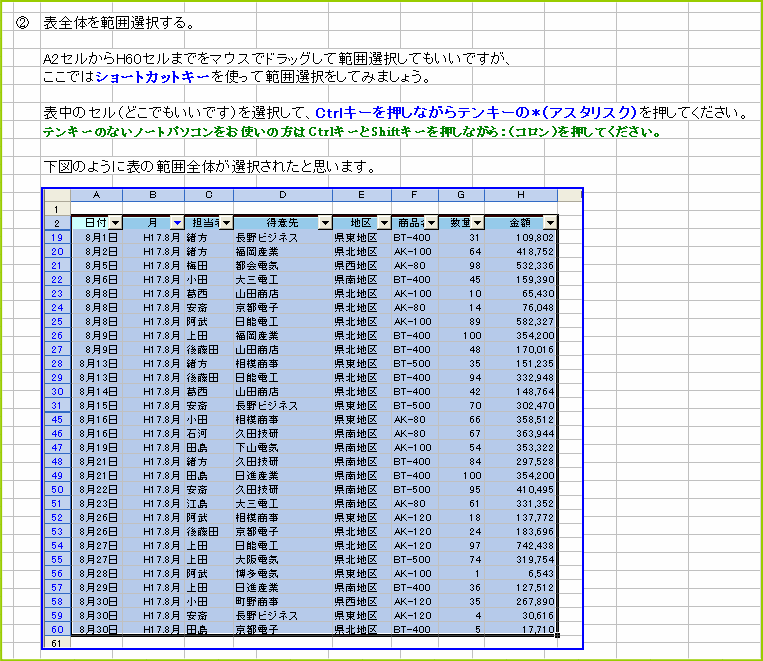763x661 pixels.
Task: Select column F header
Action: click(415, 195)
